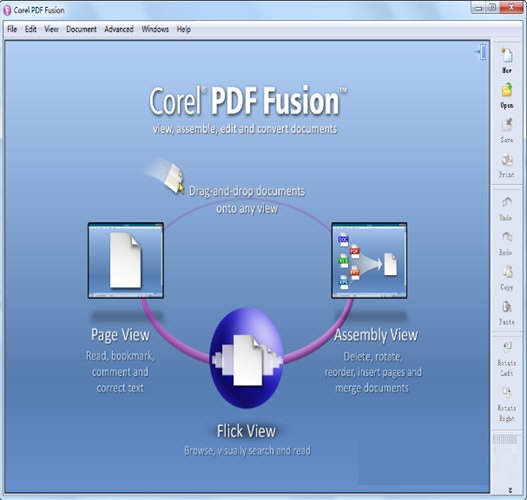The height and width of the screenshot is (500, 527).
Task: Click the Copy toolbar icon
Action: [x=507, y=272]
